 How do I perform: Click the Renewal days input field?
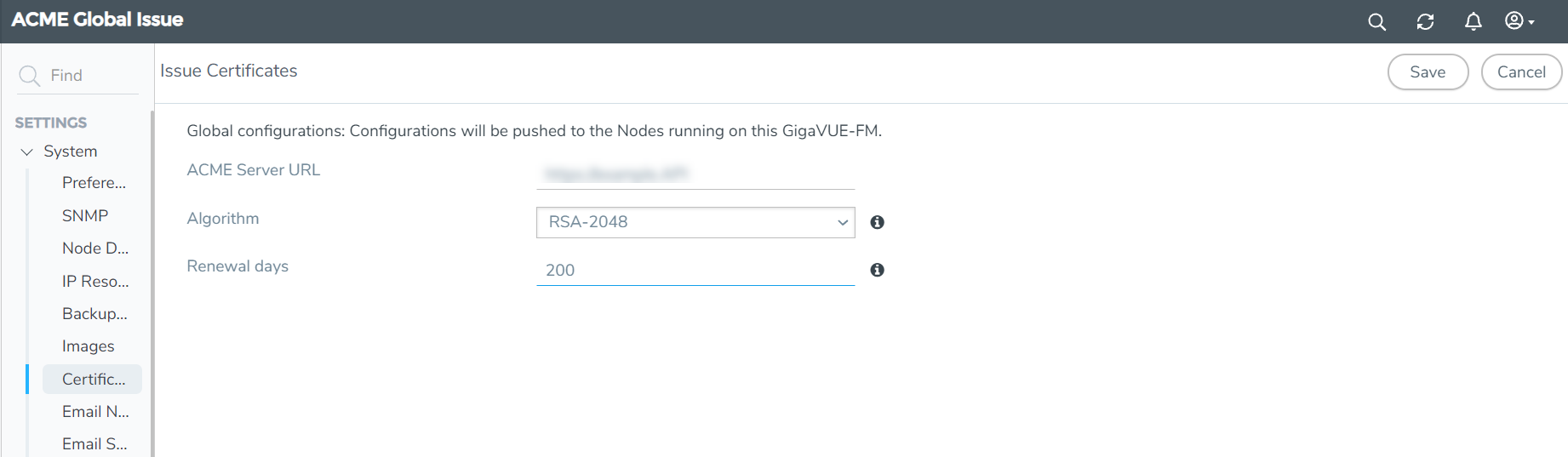695,271
